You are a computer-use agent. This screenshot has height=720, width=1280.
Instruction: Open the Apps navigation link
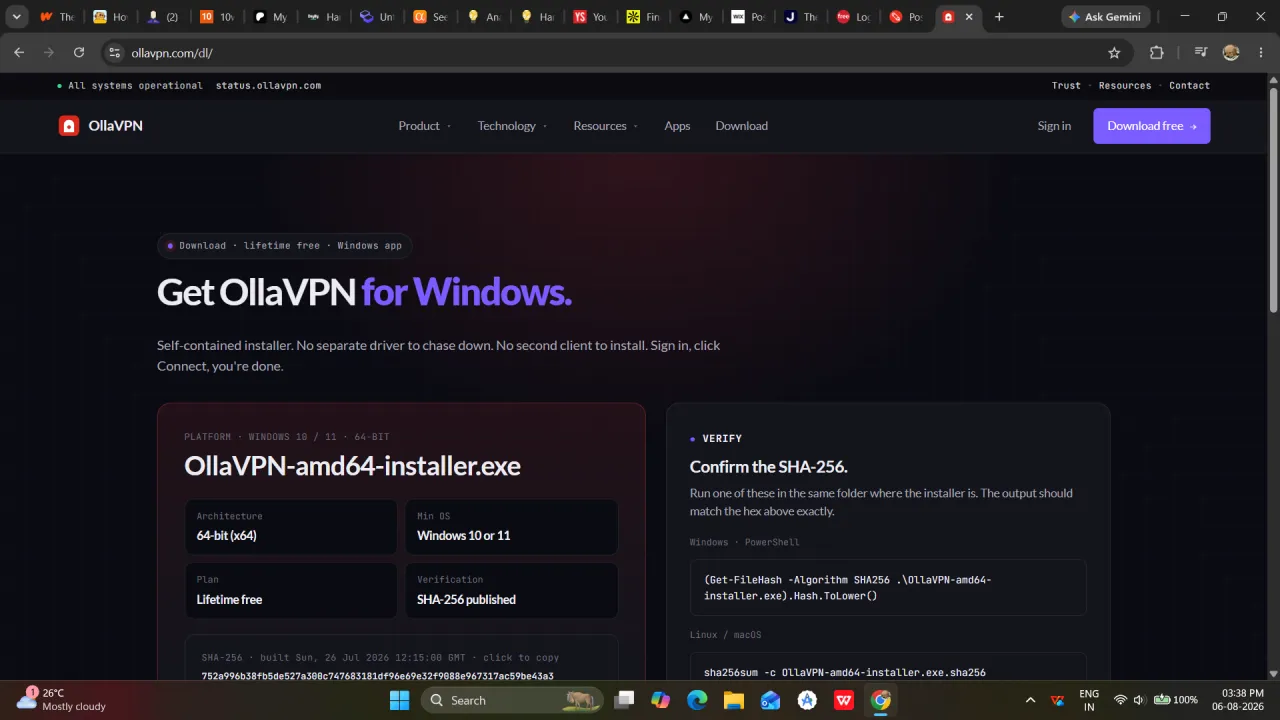(677, 126)
